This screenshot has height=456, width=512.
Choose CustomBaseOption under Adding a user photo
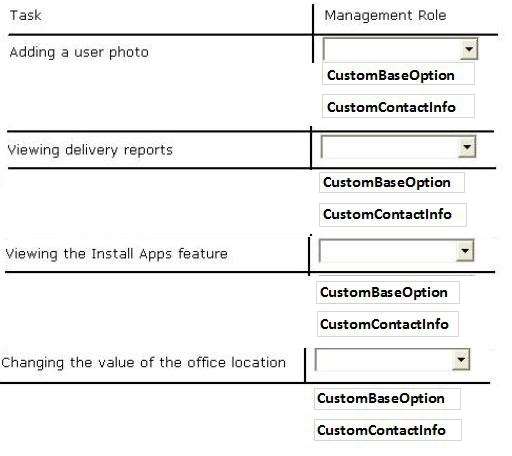(x=398, y=75)
